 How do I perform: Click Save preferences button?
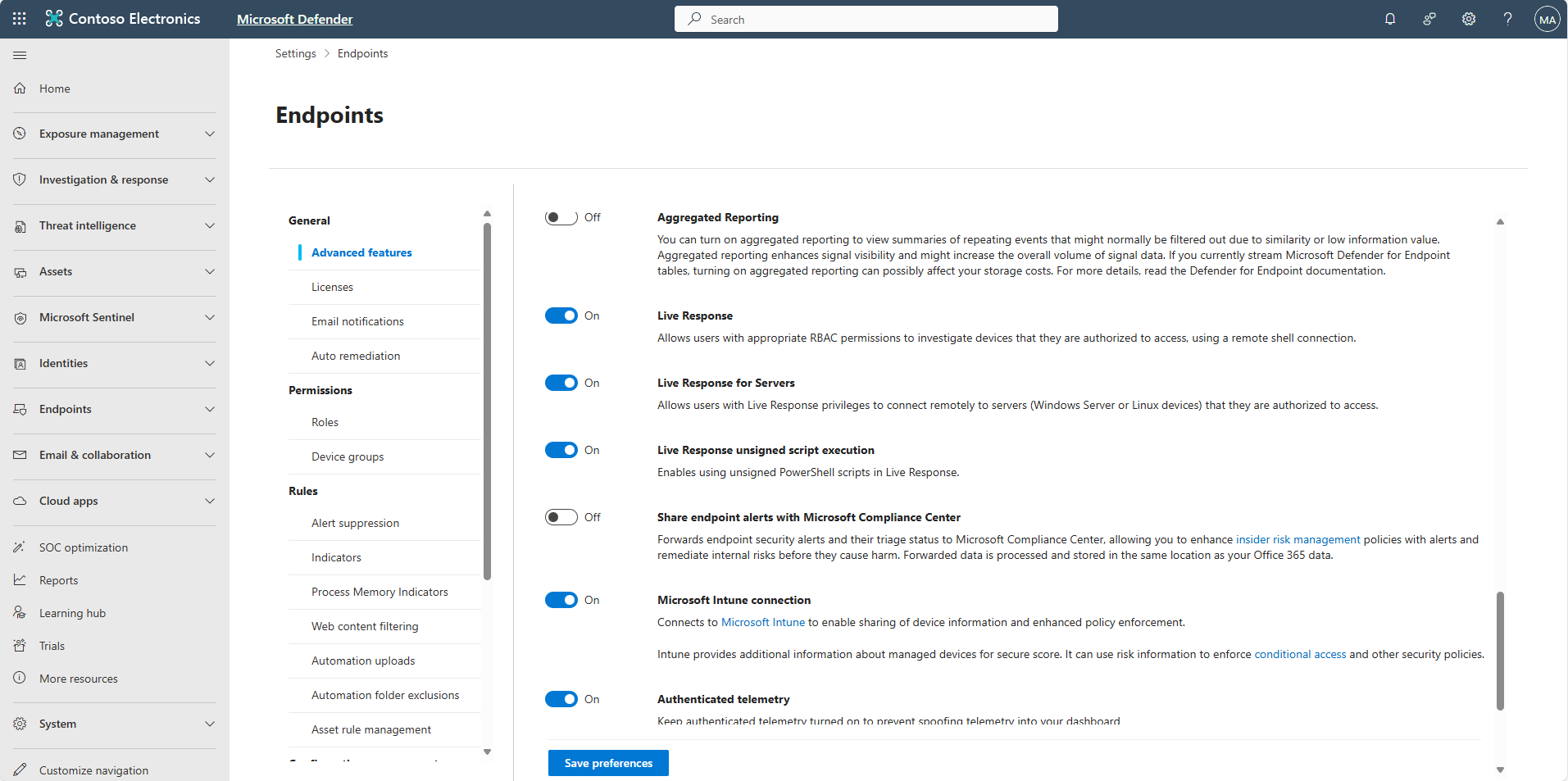point(608,763)
